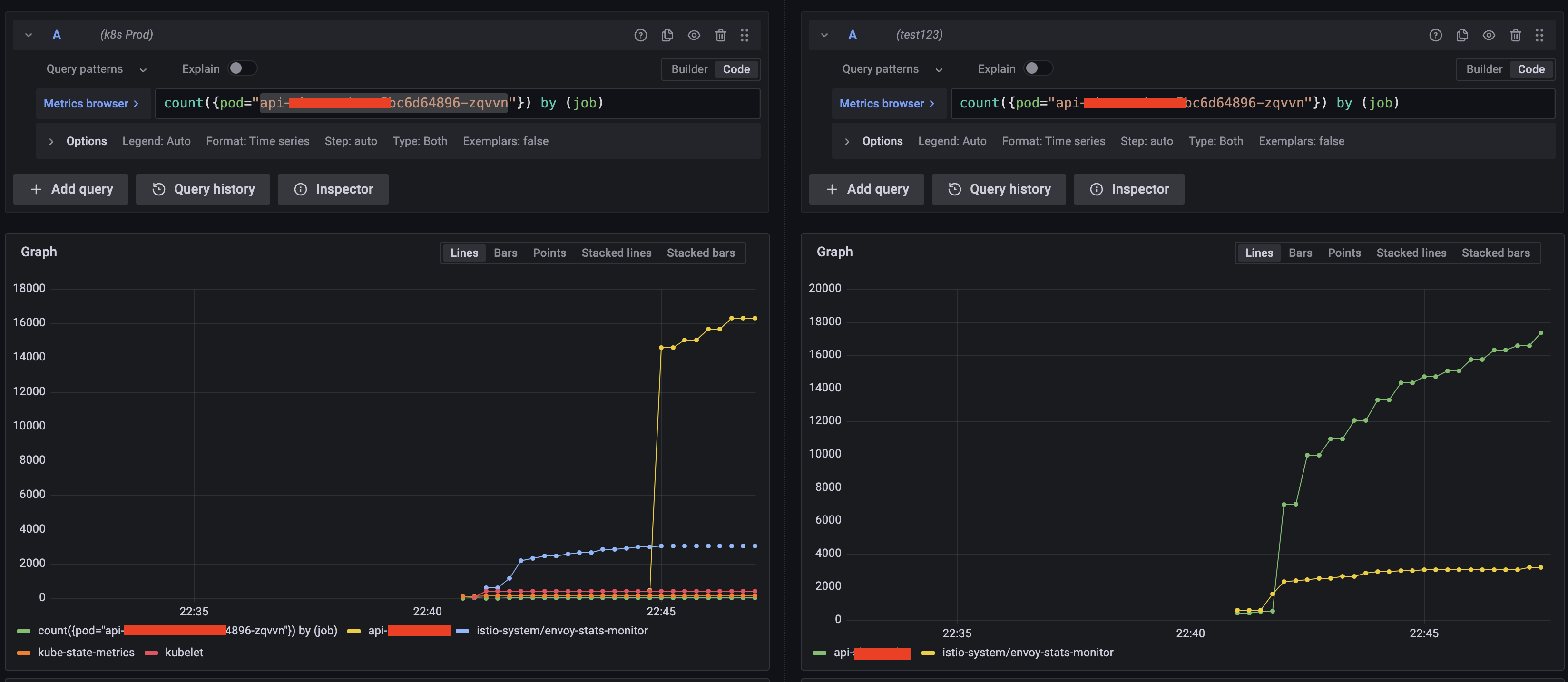1568x682 pixels.
Task: Select Points style in left graph
Action: [549, 253]
